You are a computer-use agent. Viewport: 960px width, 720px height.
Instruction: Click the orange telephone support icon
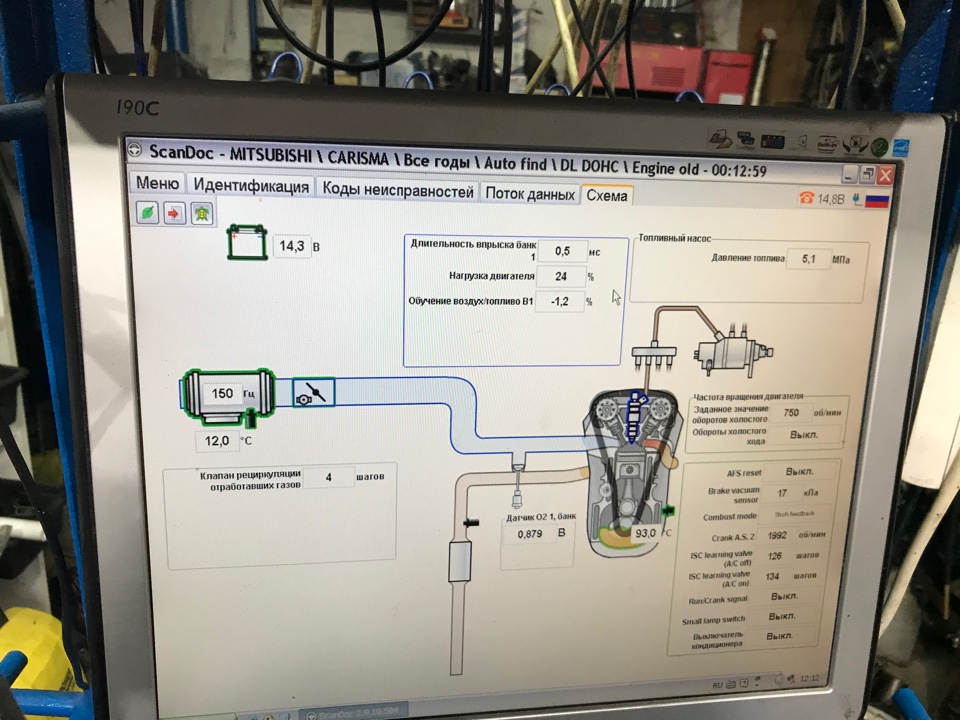pos(806,197)
